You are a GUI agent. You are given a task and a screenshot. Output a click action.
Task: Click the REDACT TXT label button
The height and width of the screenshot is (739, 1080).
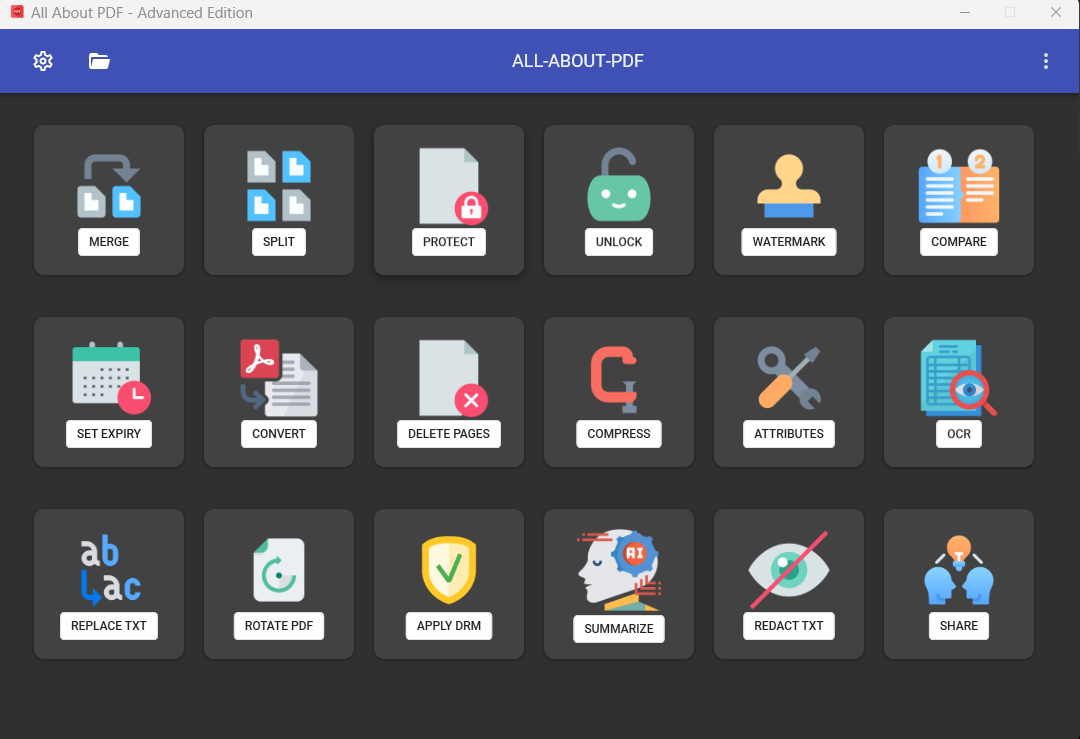tap(789, 626)
